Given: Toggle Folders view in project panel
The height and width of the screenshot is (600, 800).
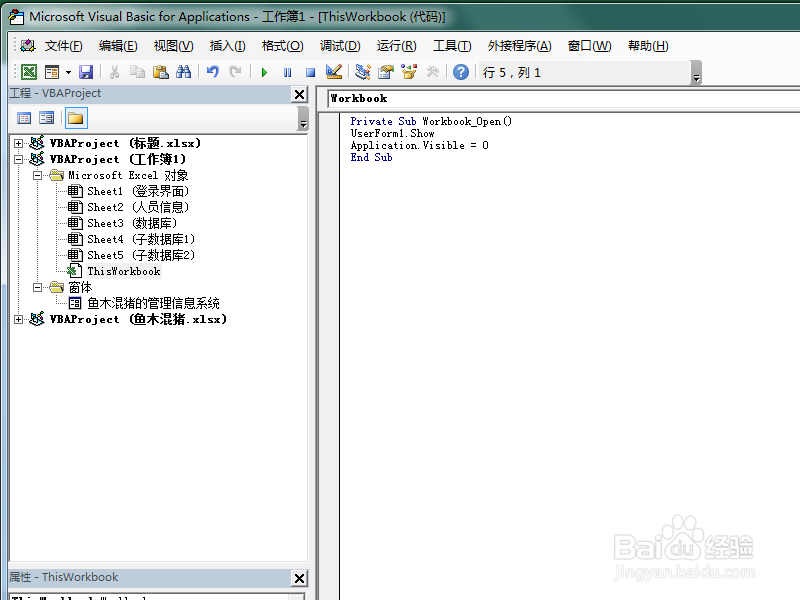Looking at the screenshot, I should tap(76, 118).
